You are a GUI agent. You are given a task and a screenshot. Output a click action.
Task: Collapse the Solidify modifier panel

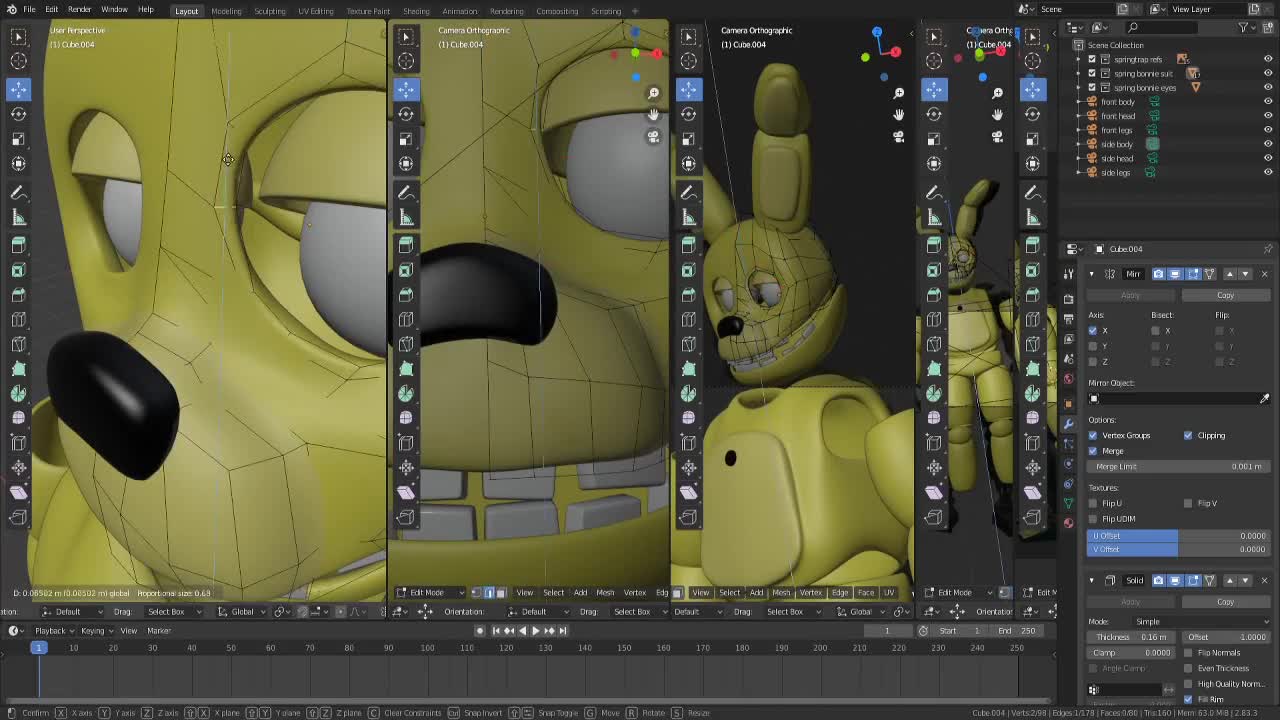point(1091,580)
